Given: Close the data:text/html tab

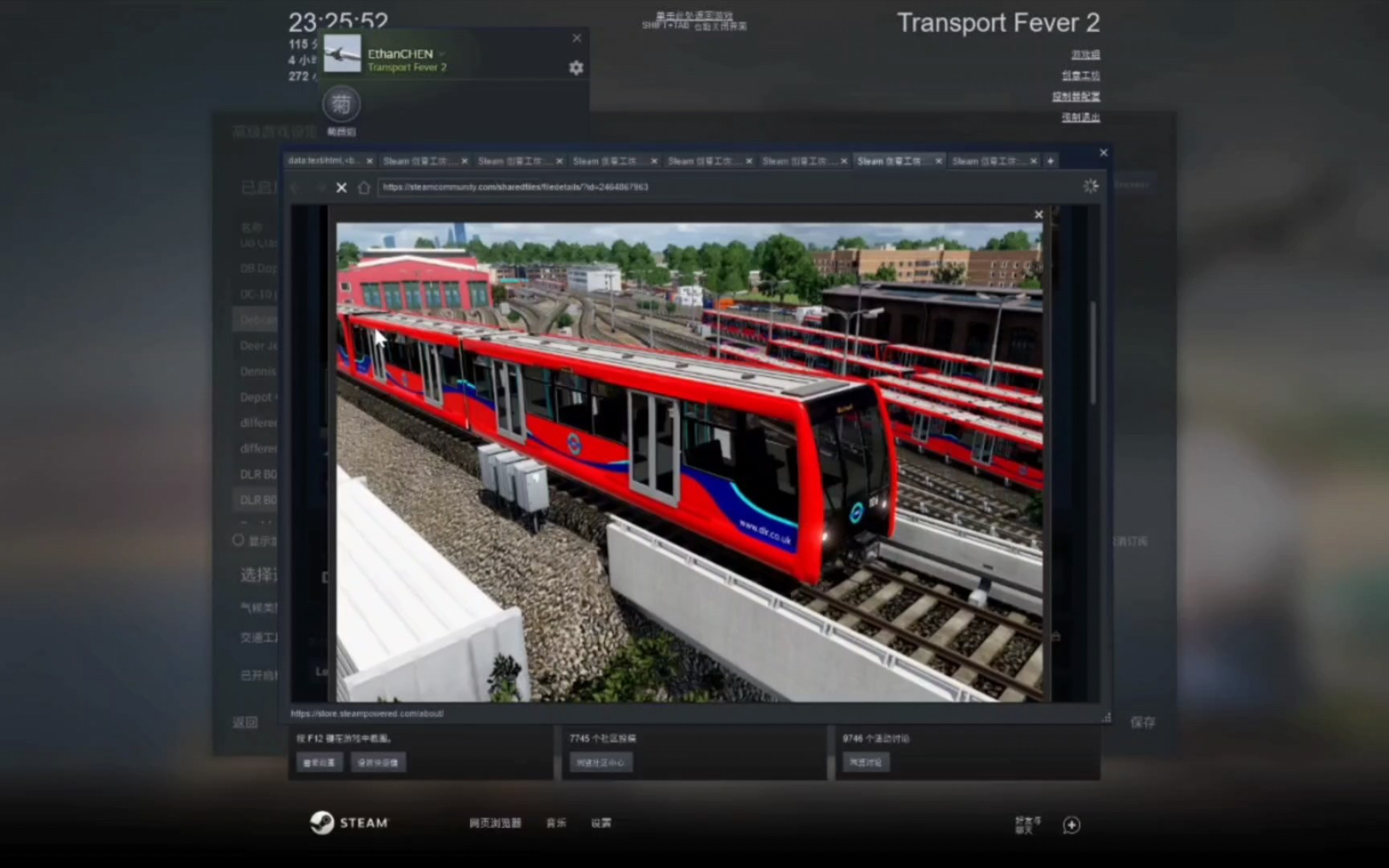Looking at the screenshot, I should click(x=369, y=161).
